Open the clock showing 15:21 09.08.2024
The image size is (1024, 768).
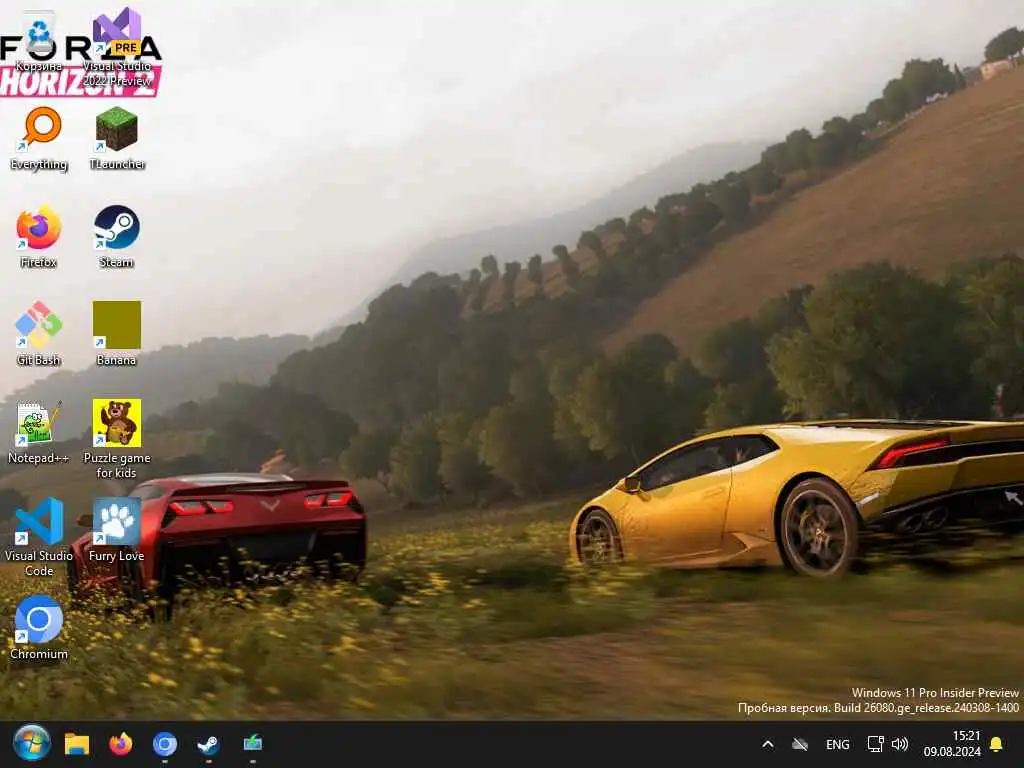952,744
